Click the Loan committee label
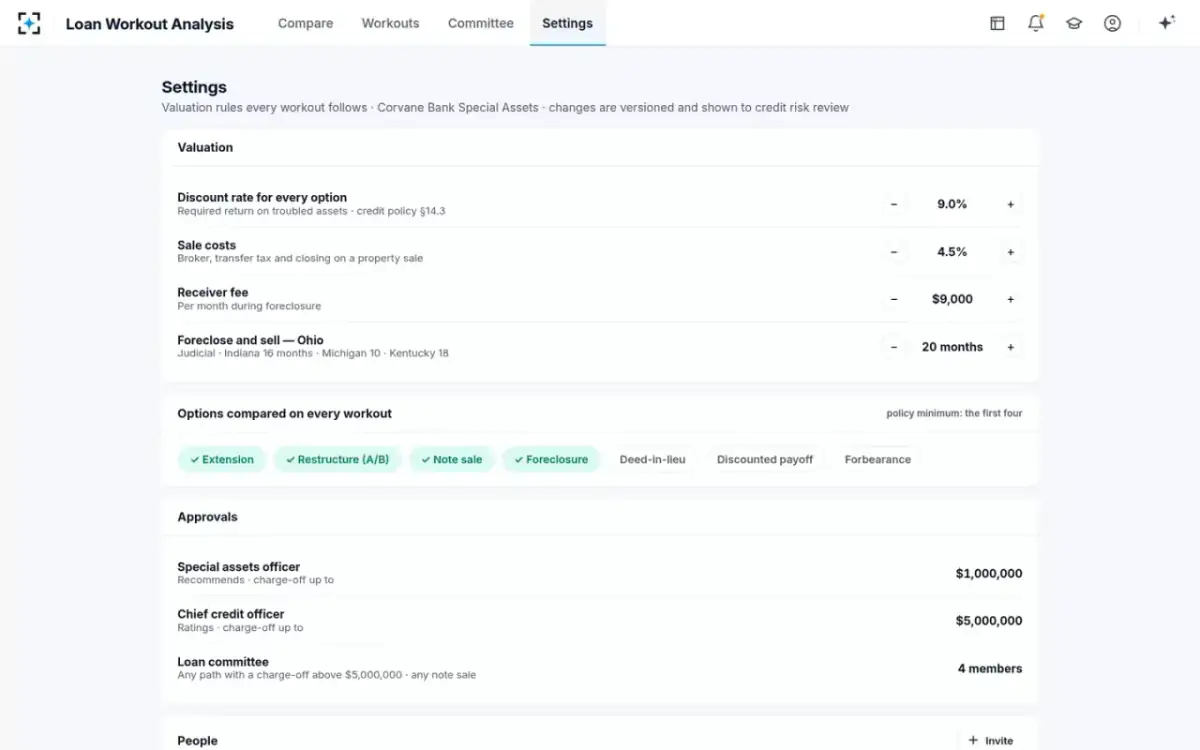The width and height of the screenshot is (1200, 750). click(x=223, y=662)
